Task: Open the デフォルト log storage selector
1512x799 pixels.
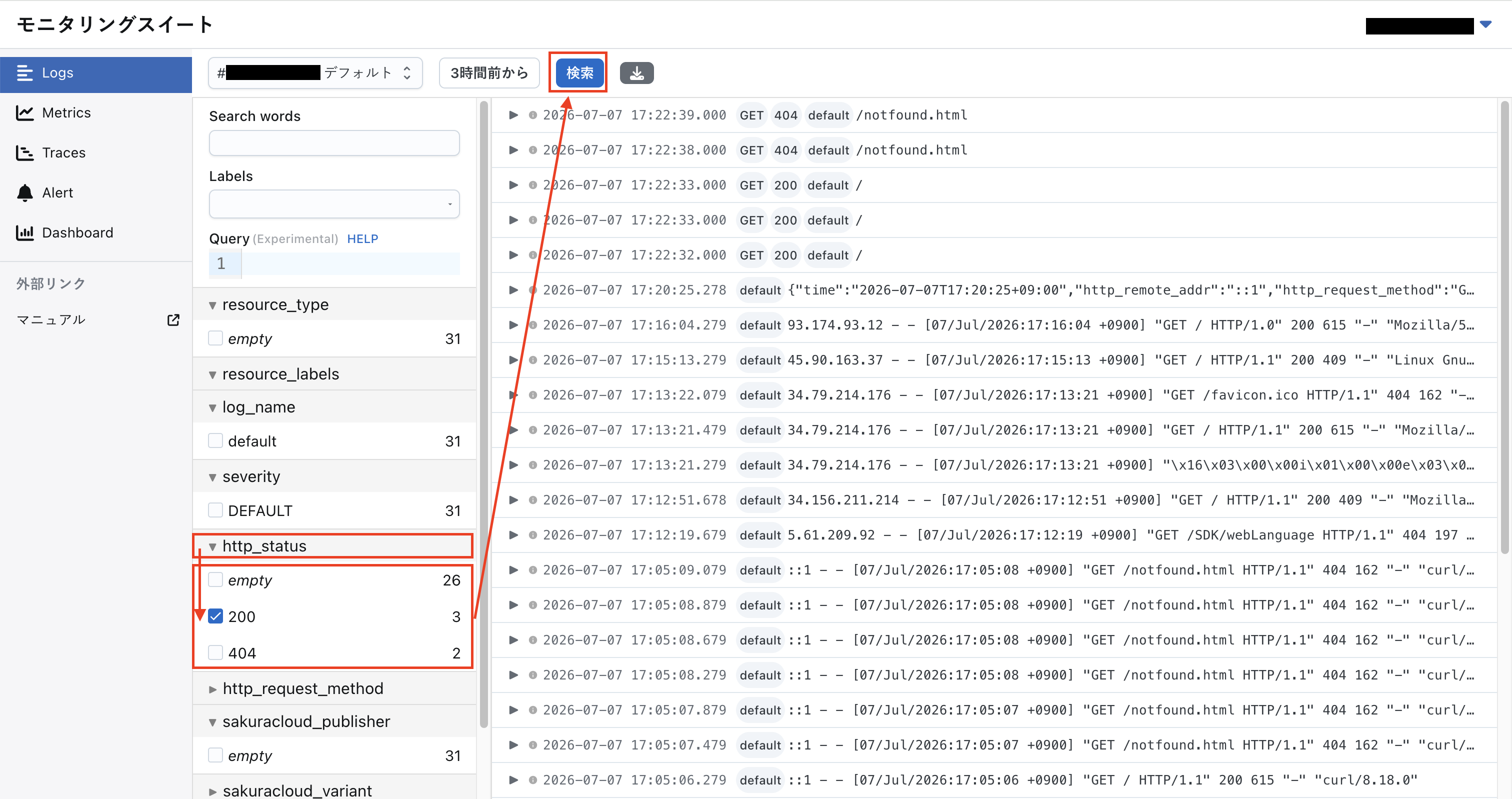Action: click(x=315, y=73)
